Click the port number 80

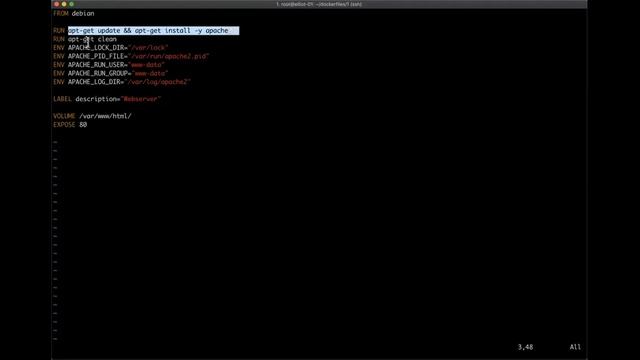point(83,125)
